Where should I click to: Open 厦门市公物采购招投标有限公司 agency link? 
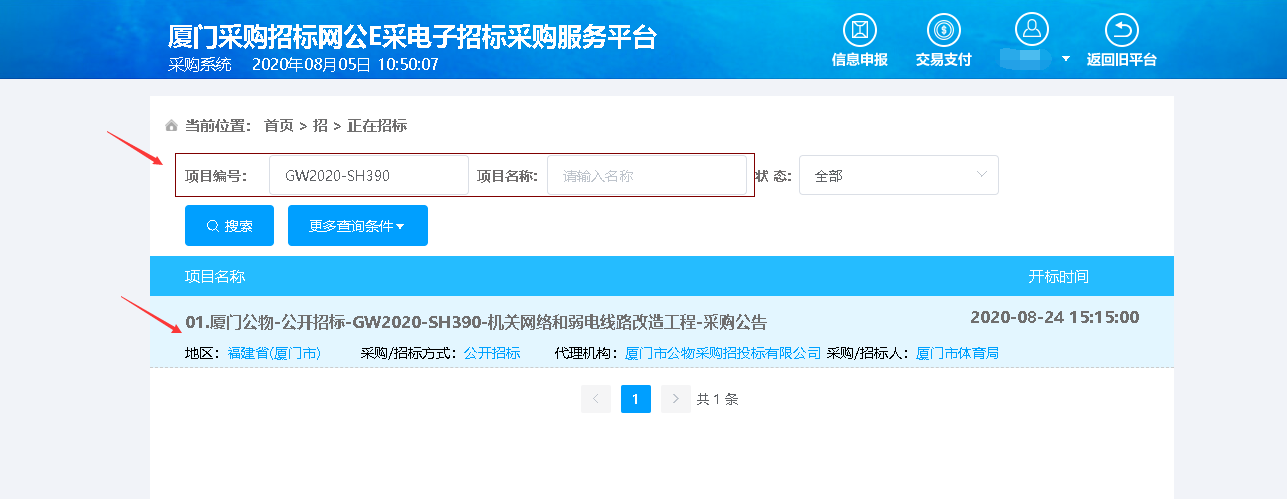tap(722, 353)
